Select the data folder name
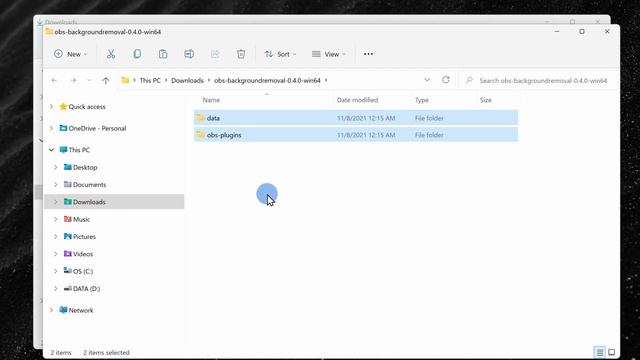The height and width of the screenshot is (360, 640). [213, 118]
